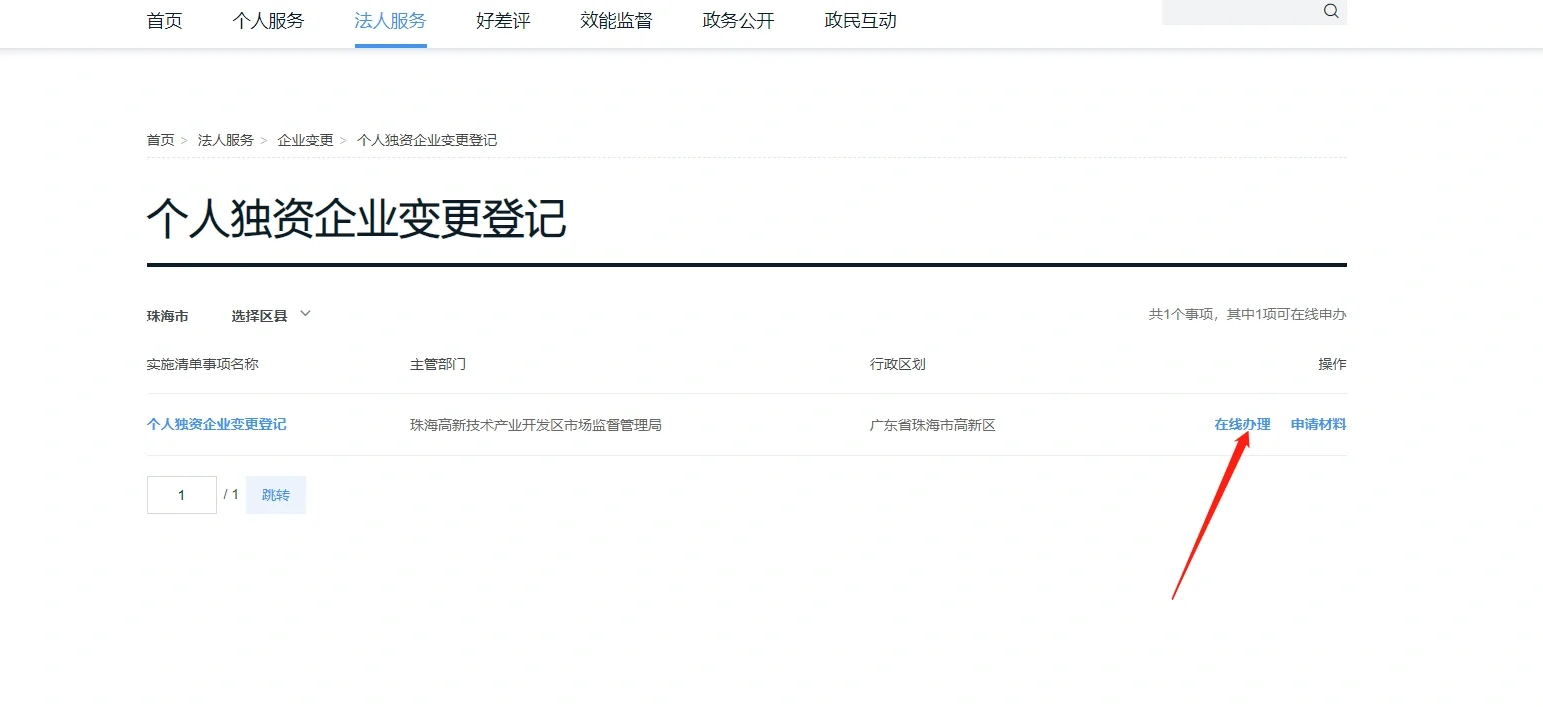Open the 政务公开 navigation item

tap(738, 21)
